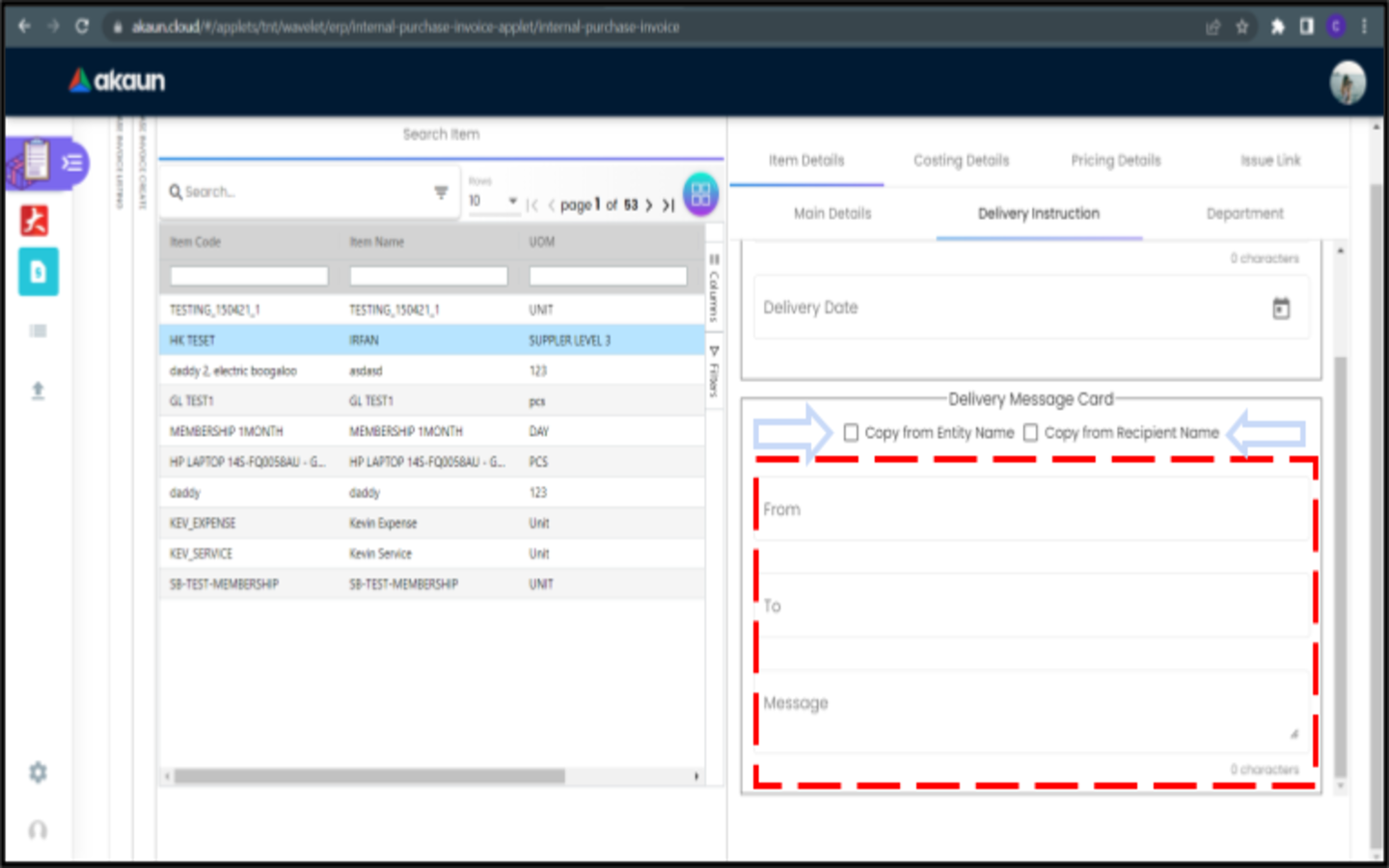Open the Main Details sub-tab
This screenshot has height=868, width=1389.
[832, 213]
